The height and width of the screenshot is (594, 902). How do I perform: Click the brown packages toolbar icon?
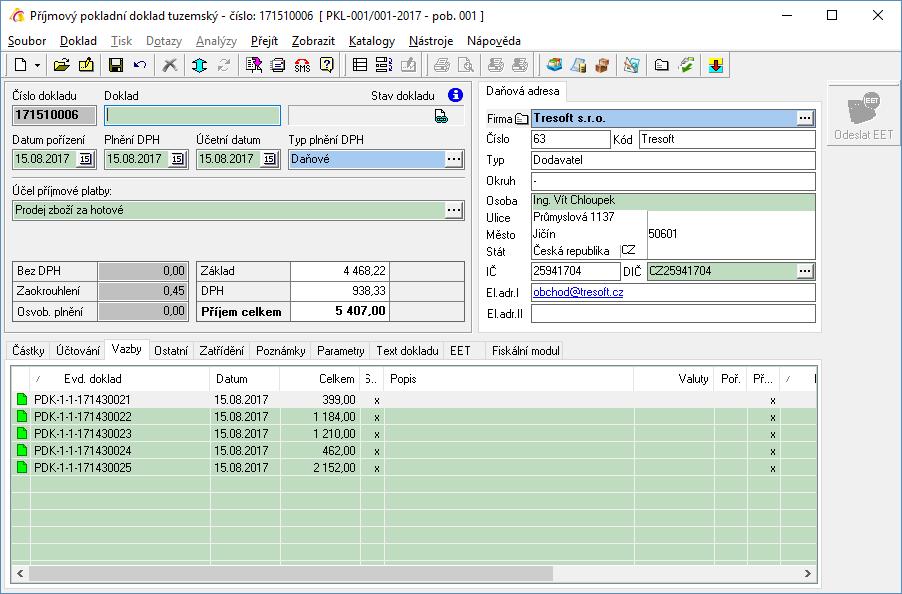602,65
